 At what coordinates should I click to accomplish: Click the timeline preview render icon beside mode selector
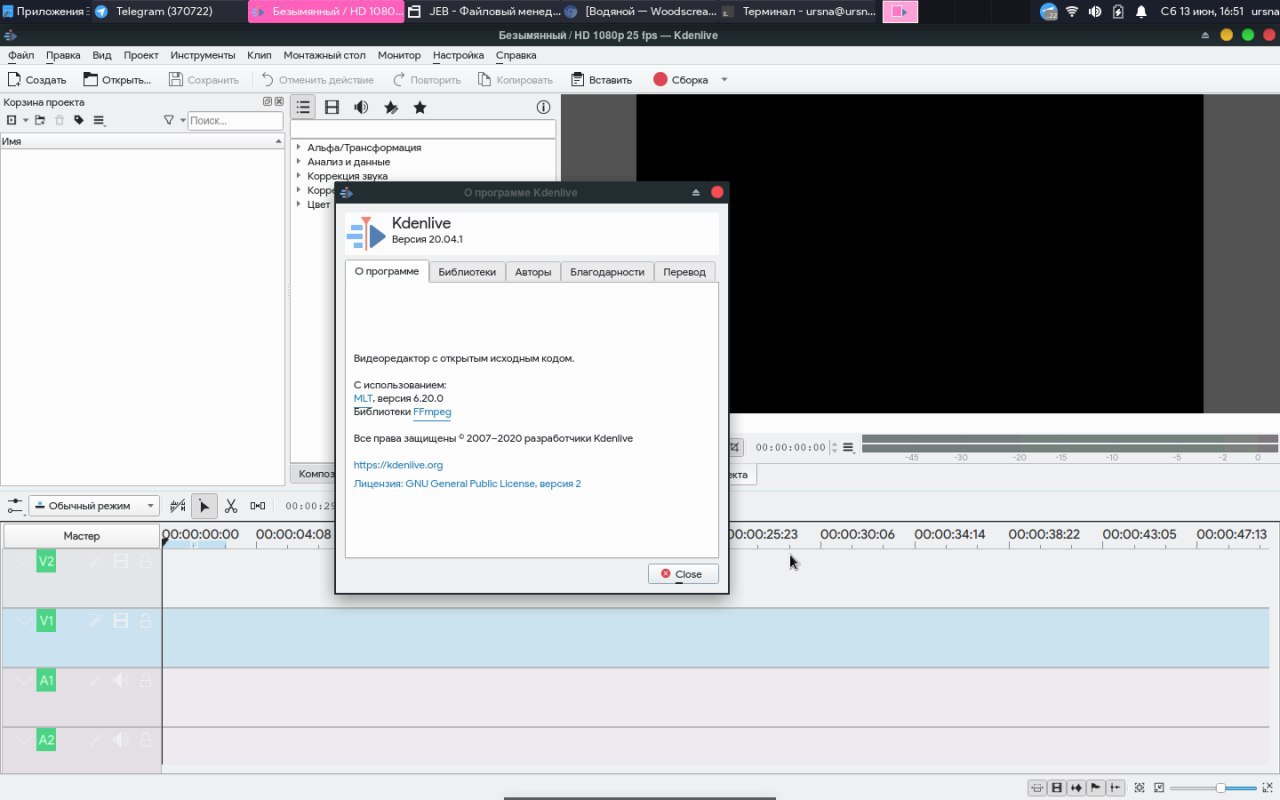pyautogui.click(x=178, y=506)
